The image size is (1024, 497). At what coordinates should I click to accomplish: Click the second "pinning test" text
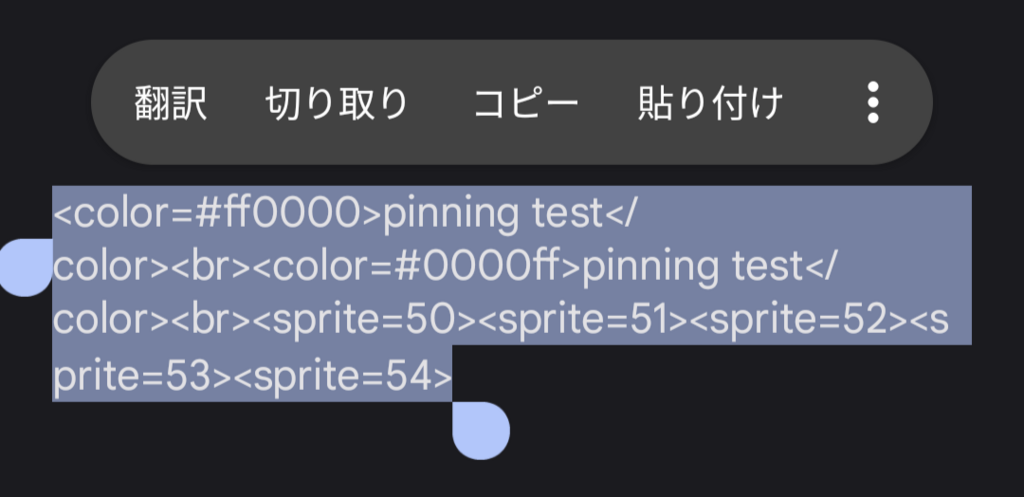coord(692,267)
